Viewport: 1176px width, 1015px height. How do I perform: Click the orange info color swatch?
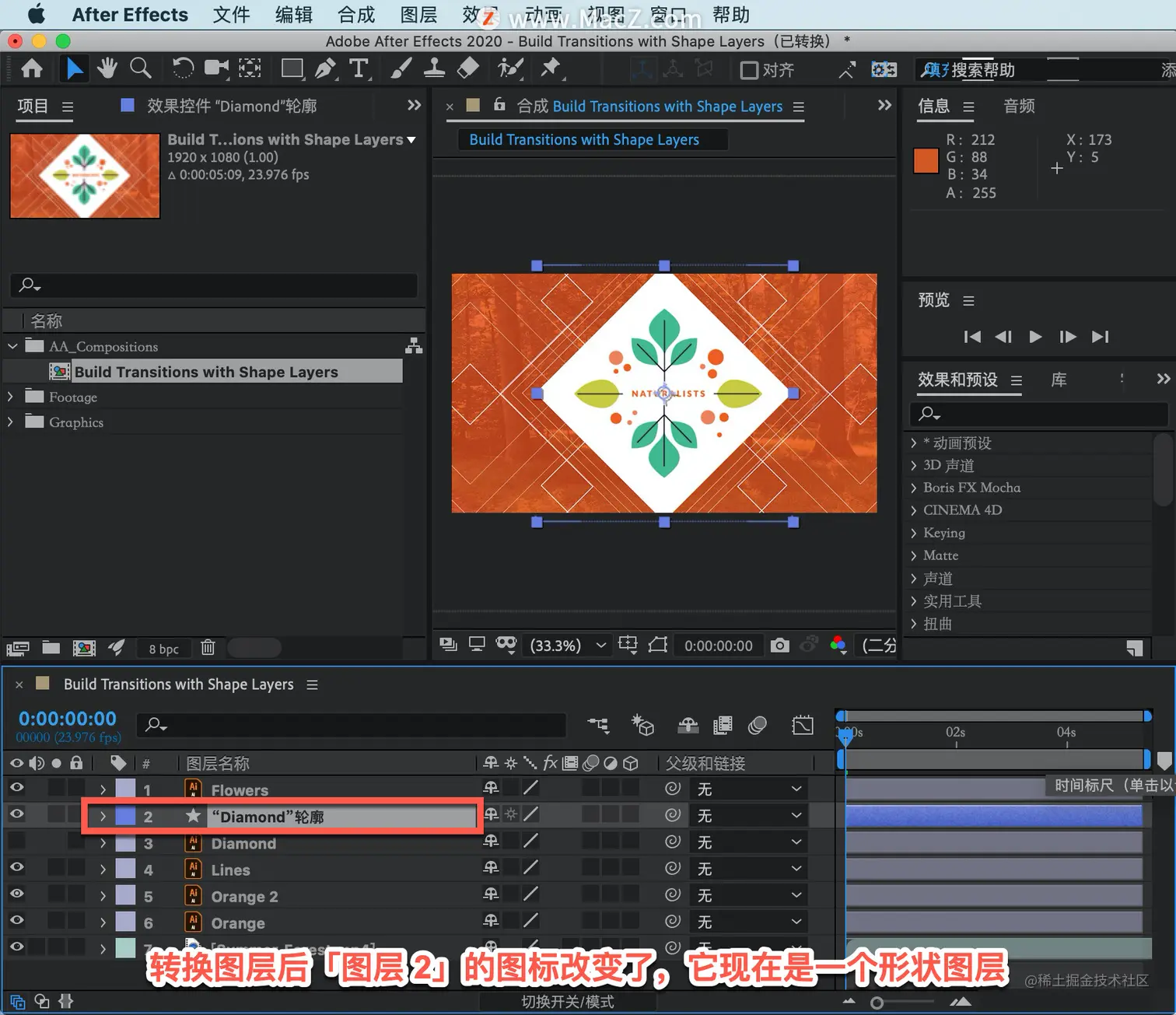point(926,161)
